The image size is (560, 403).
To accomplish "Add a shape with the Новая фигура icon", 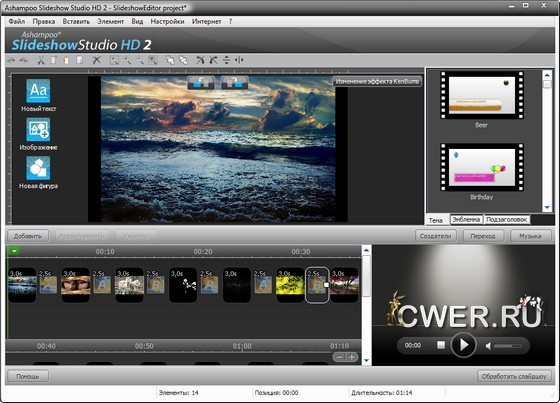I will pos(38,168).
